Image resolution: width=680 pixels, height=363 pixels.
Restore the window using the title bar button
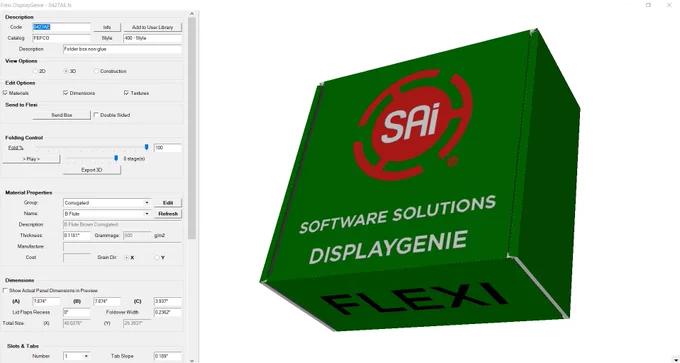[x=648, y=5]
